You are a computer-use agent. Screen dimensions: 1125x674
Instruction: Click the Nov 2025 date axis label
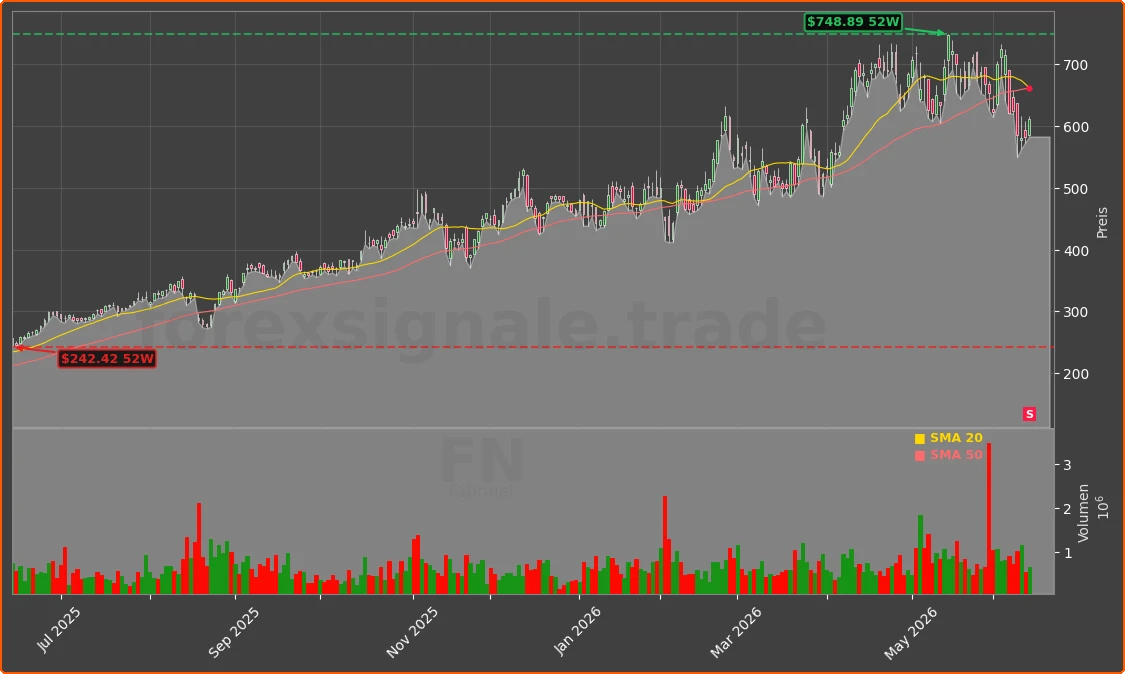411,632
